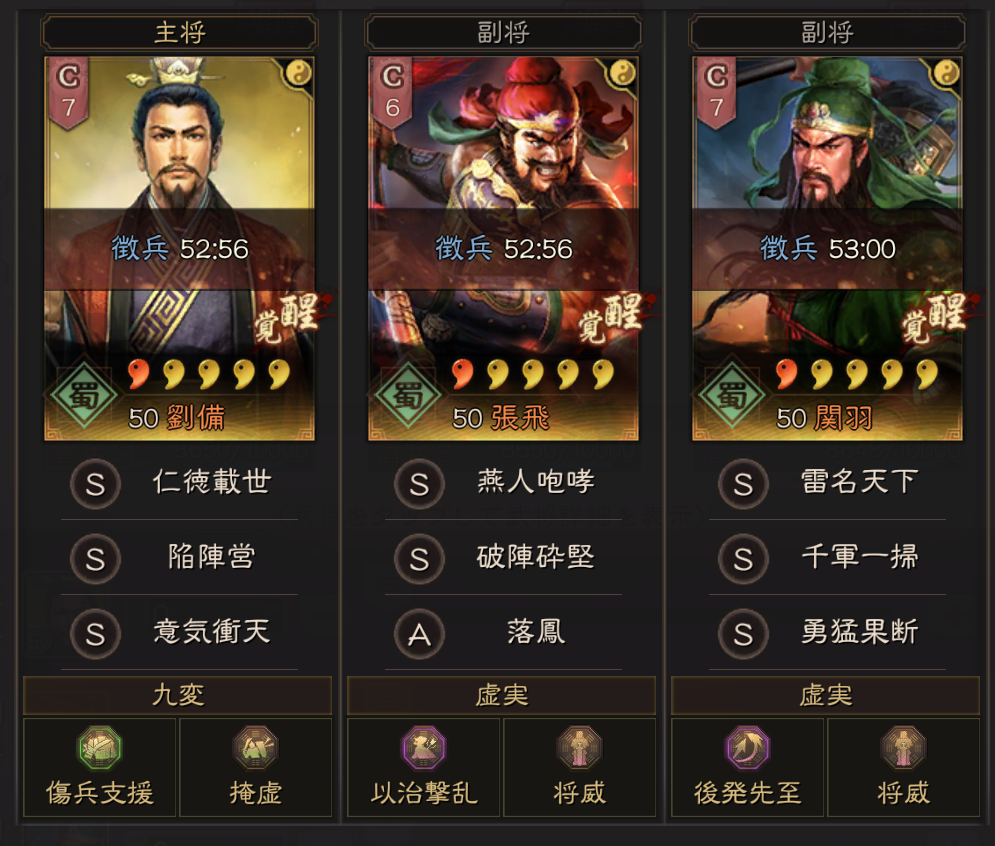Open the 劉備 general card portrait
This screenshot has height=846, width=995.
click(180, 249)
